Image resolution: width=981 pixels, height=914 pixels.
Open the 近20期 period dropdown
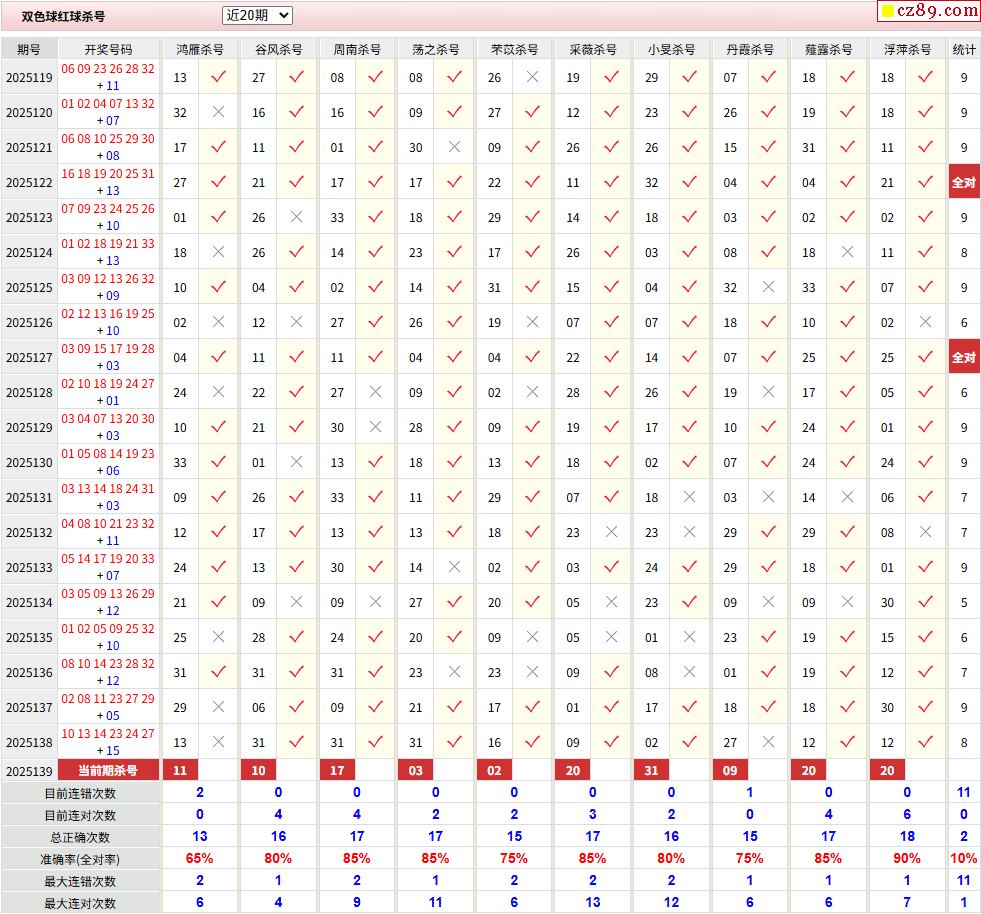(x=257, y=15)
